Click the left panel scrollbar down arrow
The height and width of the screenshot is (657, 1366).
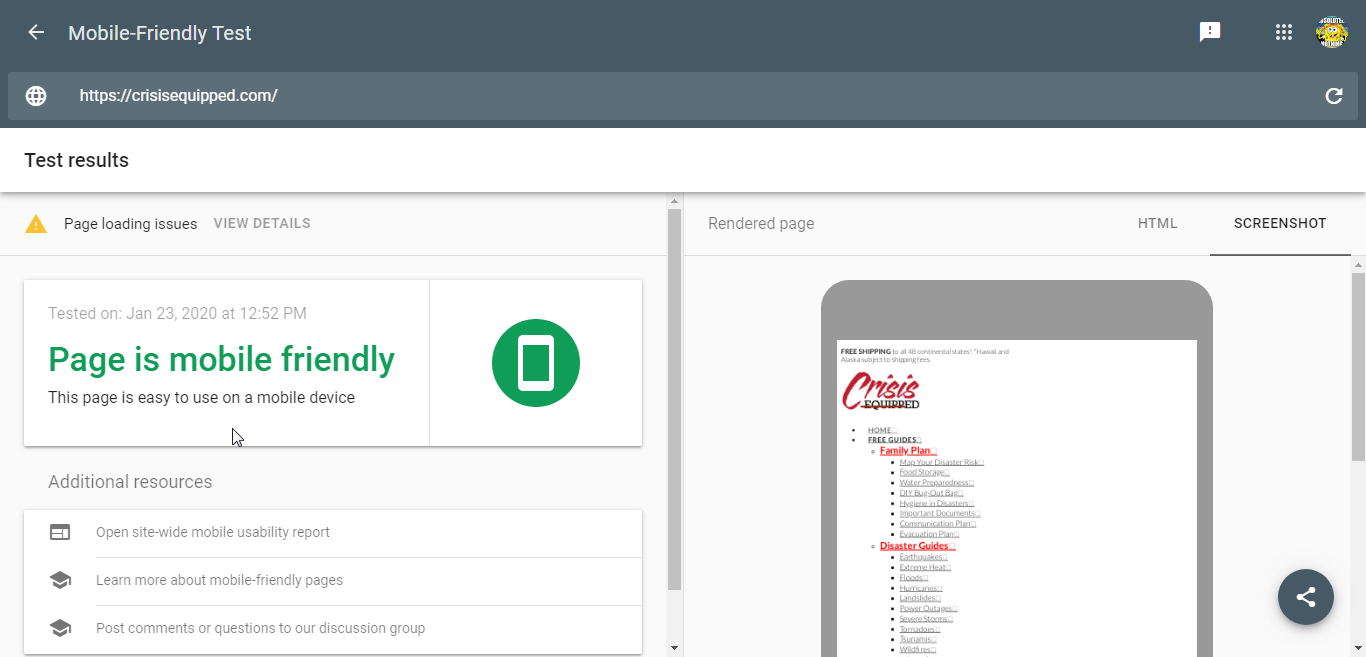click(674, 648)
